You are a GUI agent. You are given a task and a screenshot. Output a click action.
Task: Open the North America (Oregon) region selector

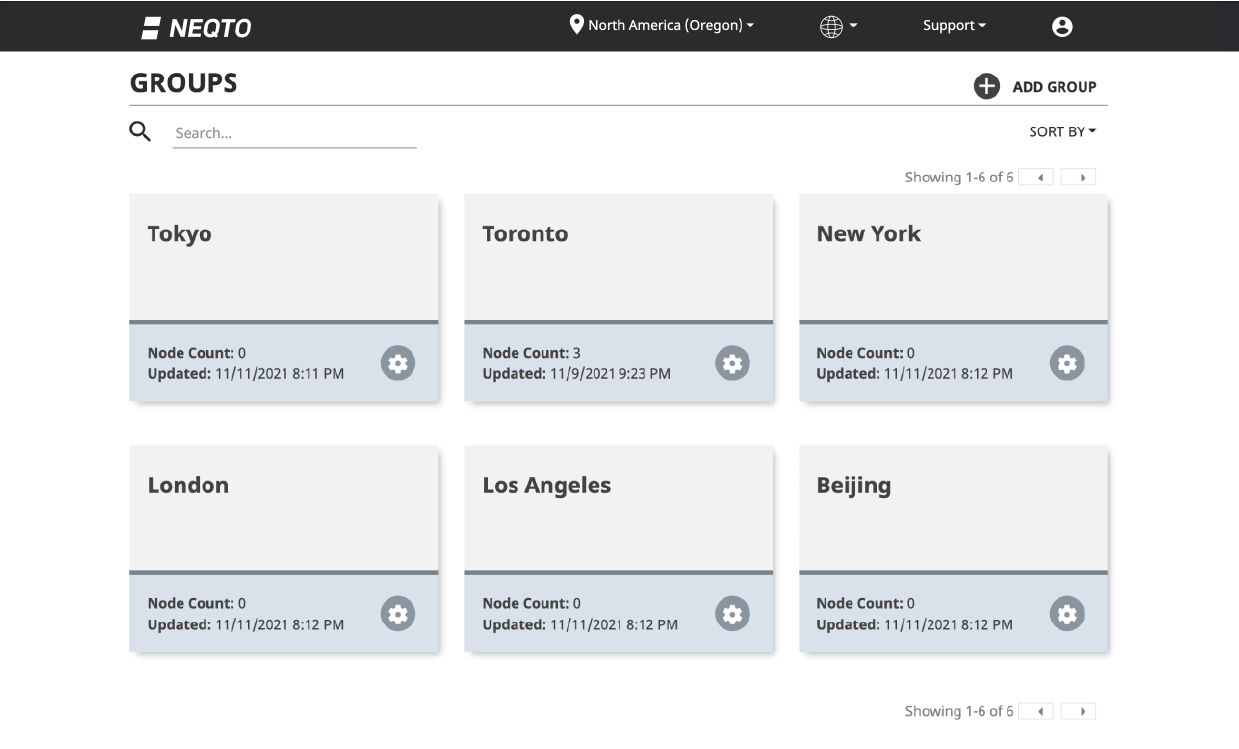point(661,25)
